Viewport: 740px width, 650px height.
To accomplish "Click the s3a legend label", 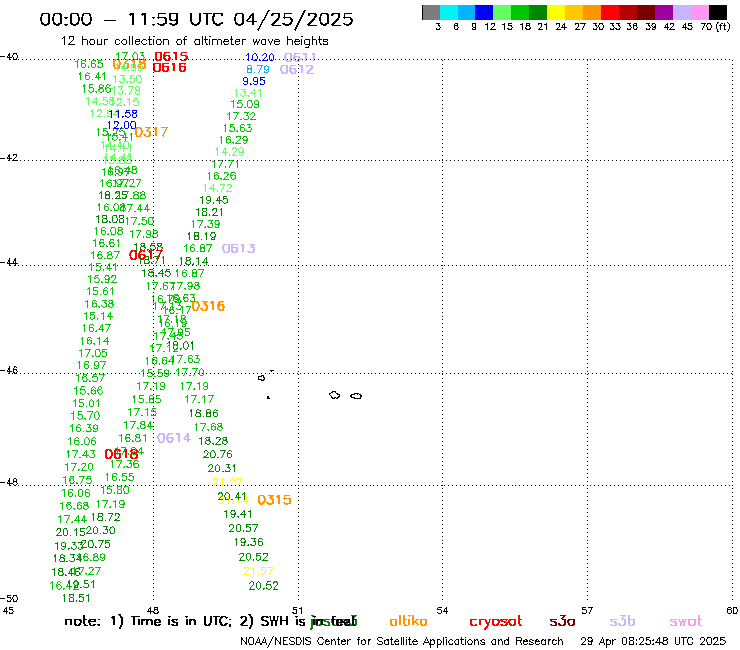I will [562, 621].
